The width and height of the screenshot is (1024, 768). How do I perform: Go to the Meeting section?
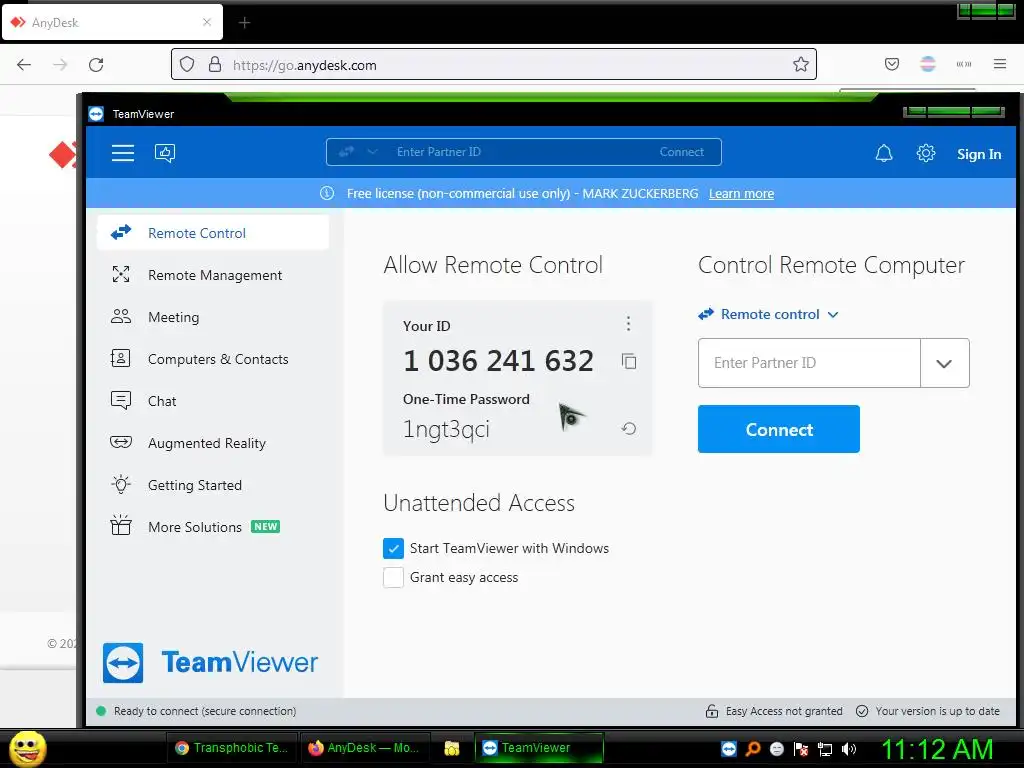tap(213, 317)
